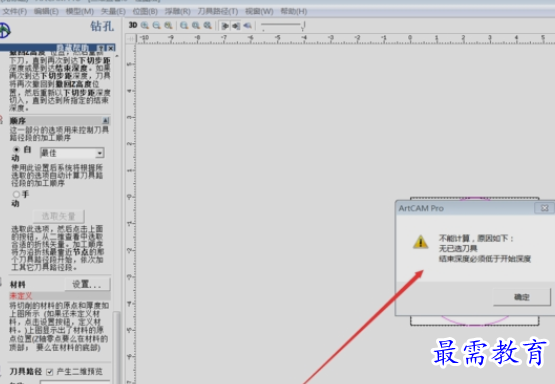Screen dimensions: 555x384
Task: Select the 自动 radio button
Action: click(x=16, y=150)
